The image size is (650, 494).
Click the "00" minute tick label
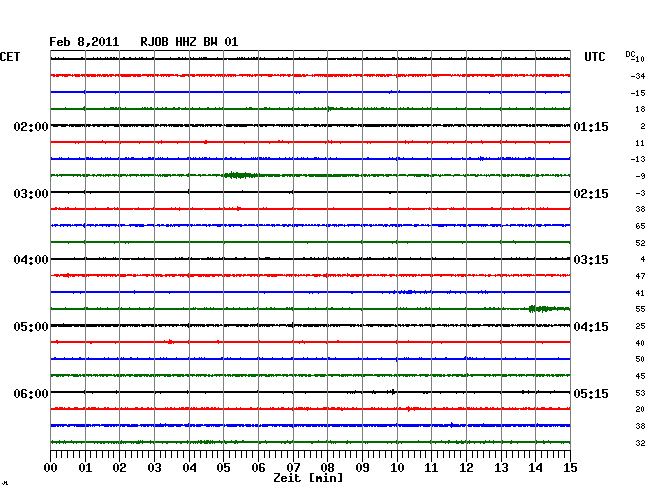click(51, 468)
